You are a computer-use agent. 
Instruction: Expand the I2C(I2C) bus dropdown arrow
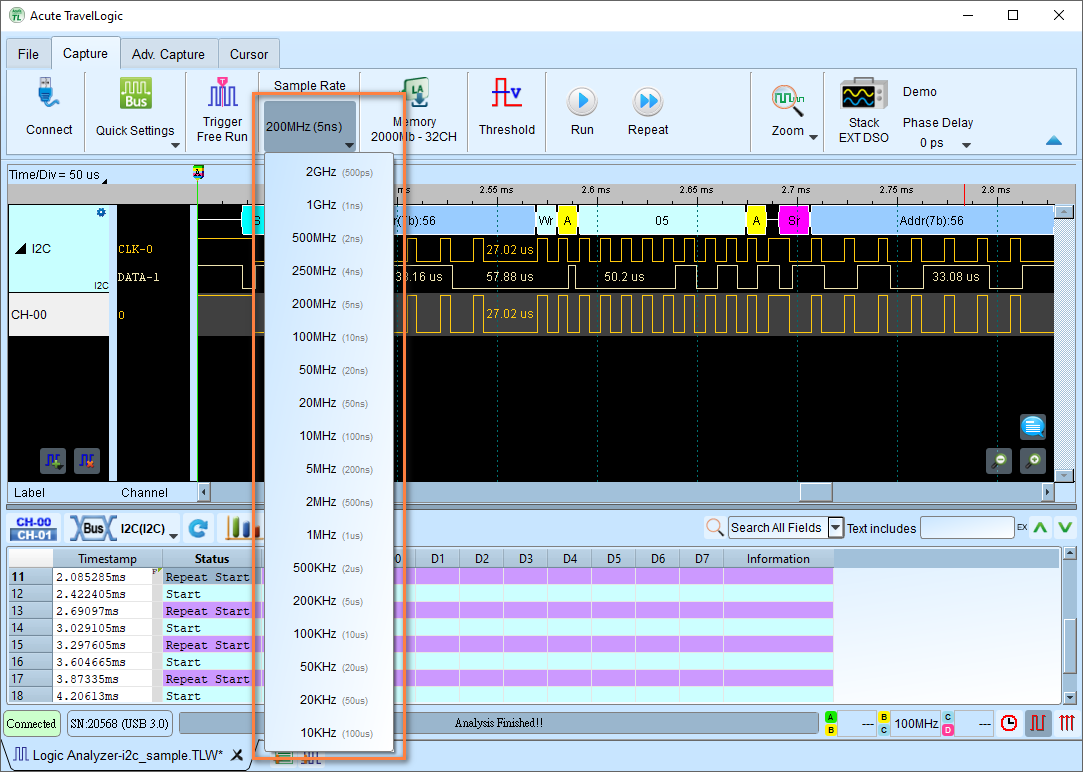[173, 537]
